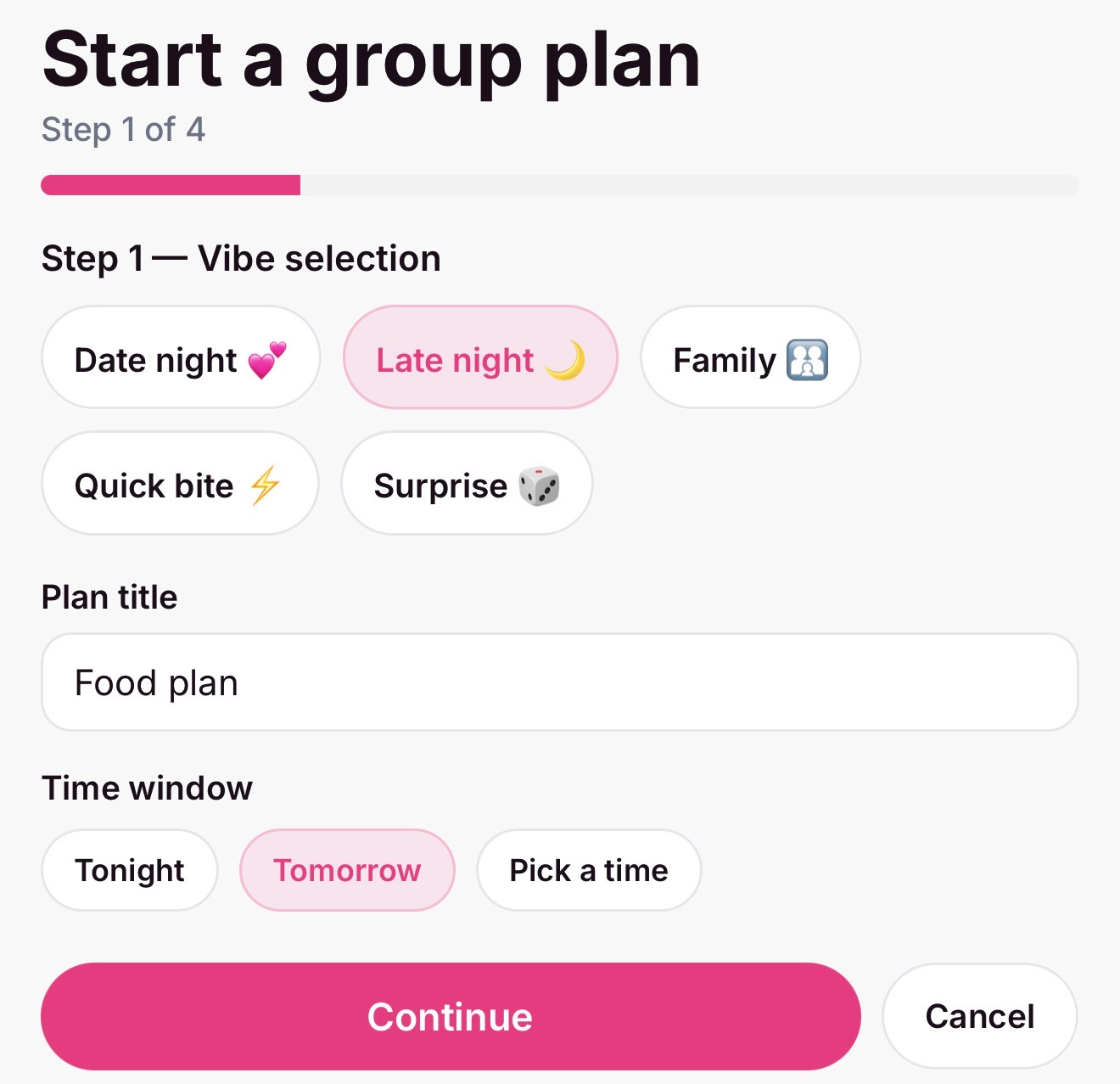
Task: Choose the Family vibe label
Action: click(x=724, y=361)
